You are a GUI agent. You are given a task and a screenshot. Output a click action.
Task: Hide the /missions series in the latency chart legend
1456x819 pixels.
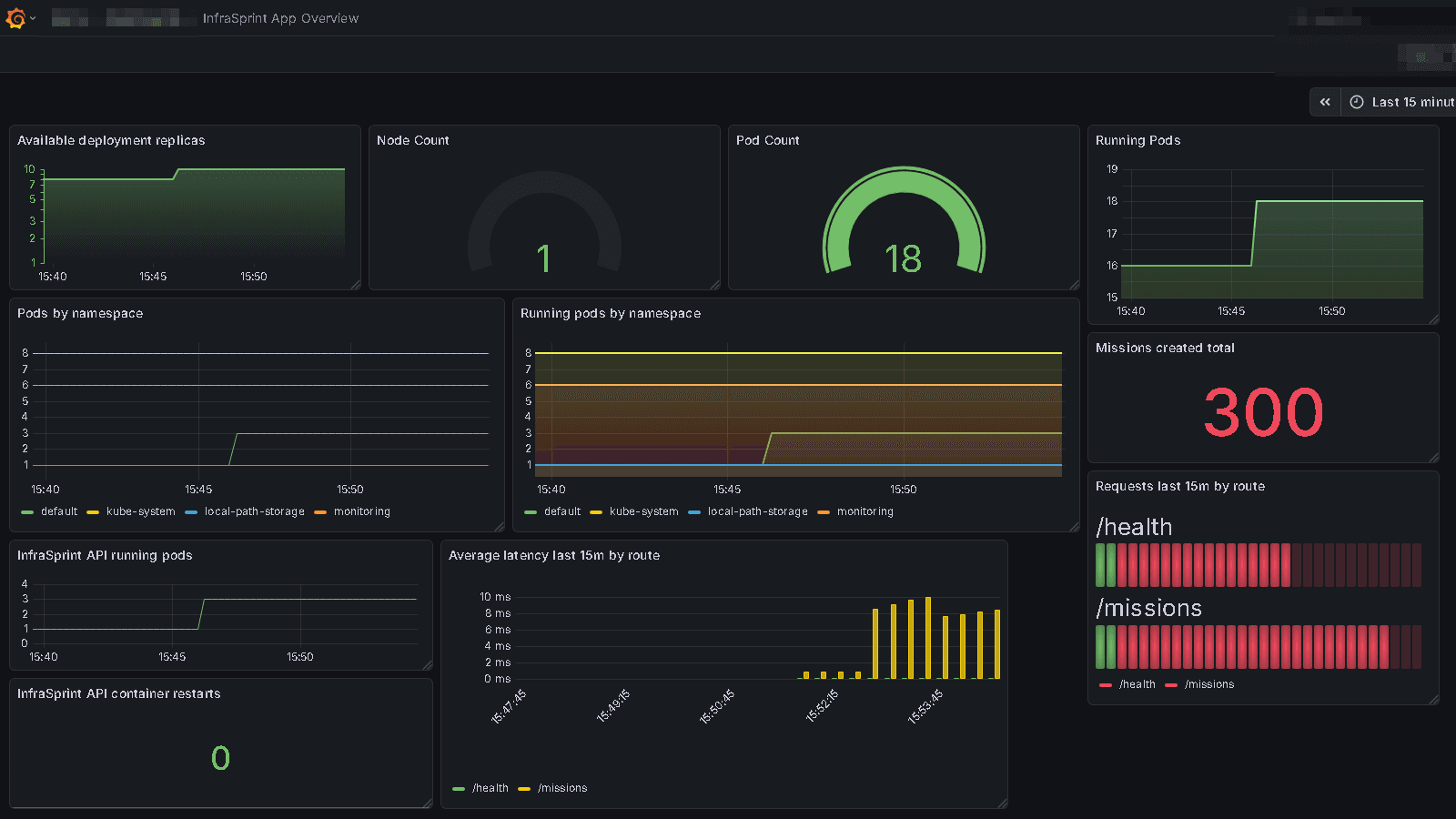(562, 788)
